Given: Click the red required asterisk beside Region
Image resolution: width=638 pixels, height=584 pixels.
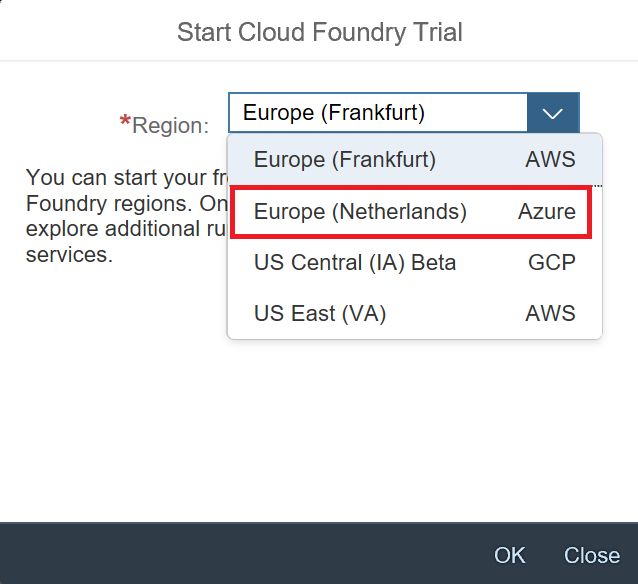Looking at the screenshot, I should [125, 123].
